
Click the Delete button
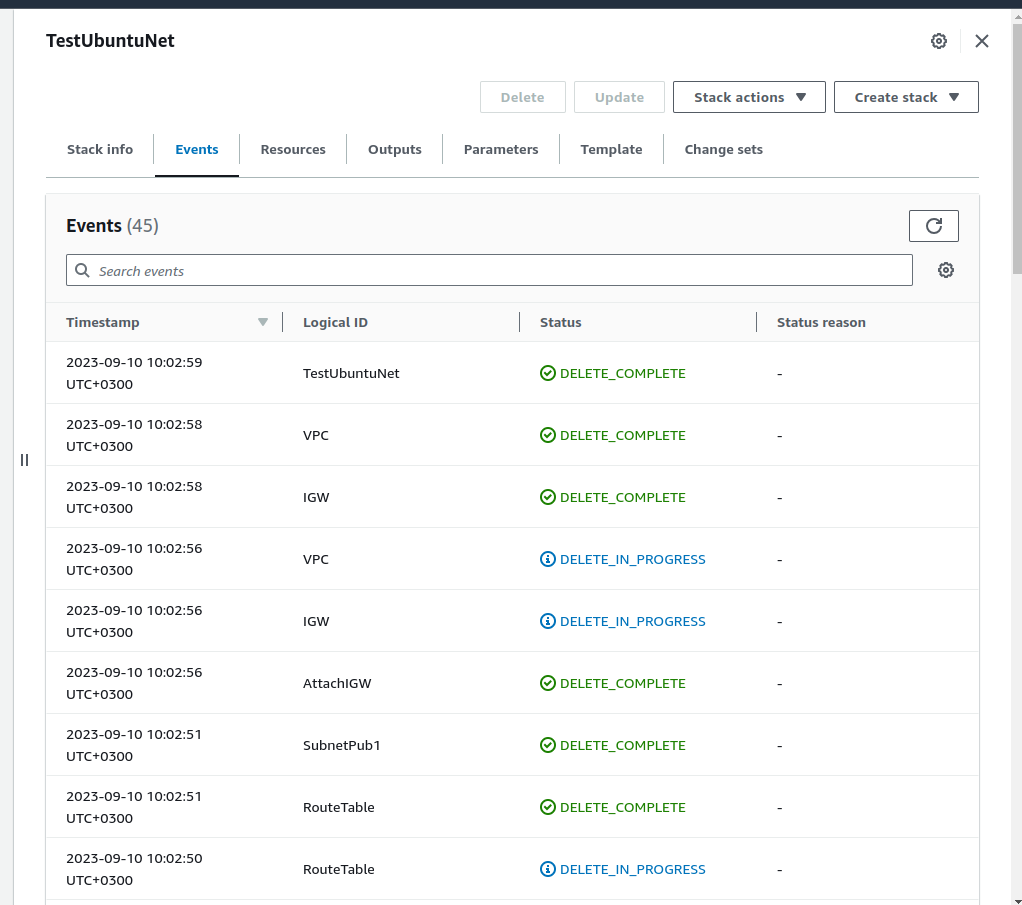point(523,97)
